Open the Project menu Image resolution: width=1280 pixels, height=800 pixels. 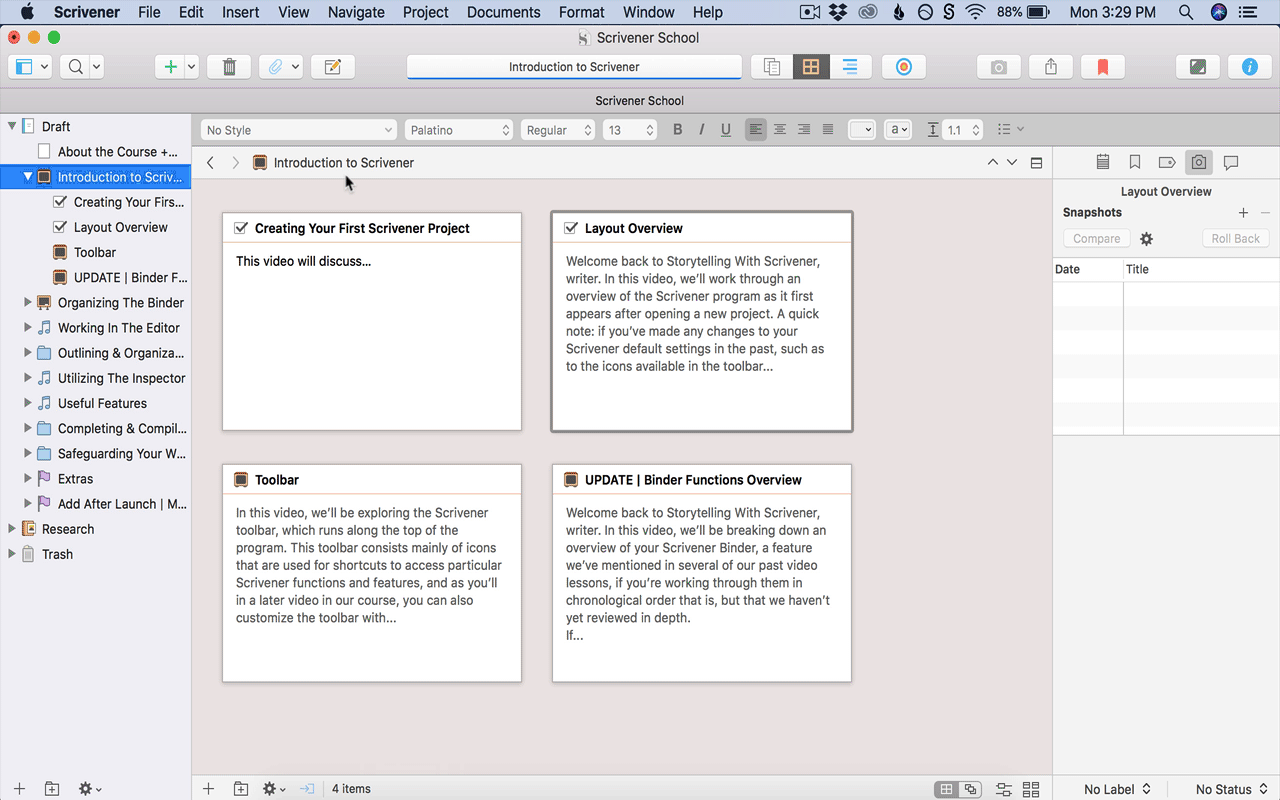click(x=426, y=12)
